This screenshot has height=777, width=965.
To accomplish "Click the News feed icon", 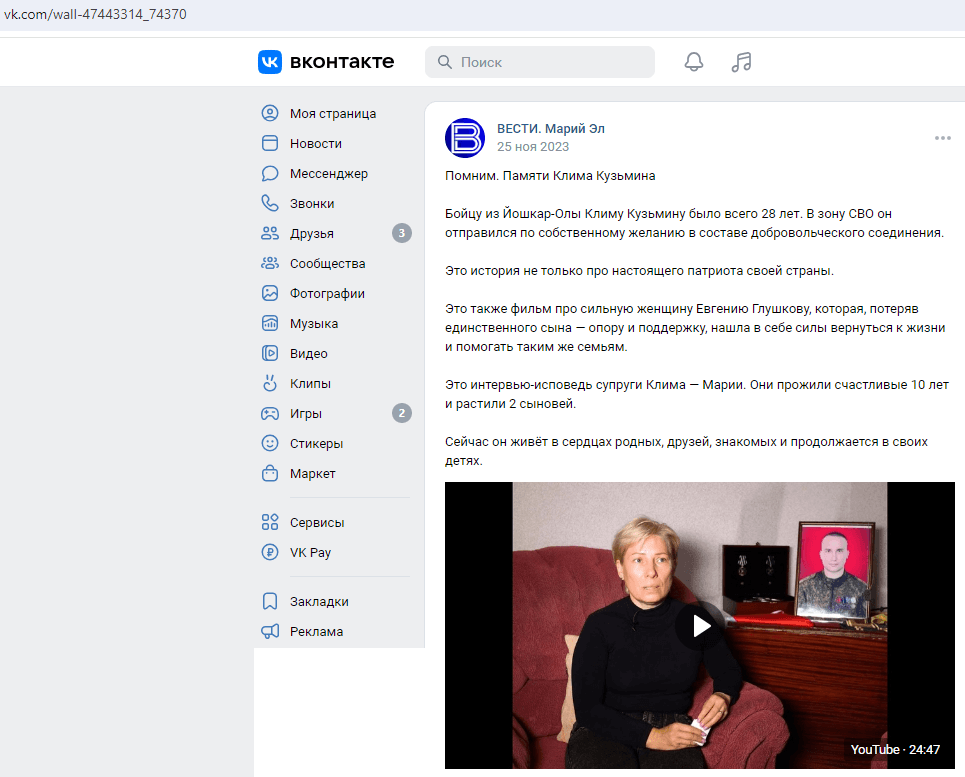I will [270, 143].
